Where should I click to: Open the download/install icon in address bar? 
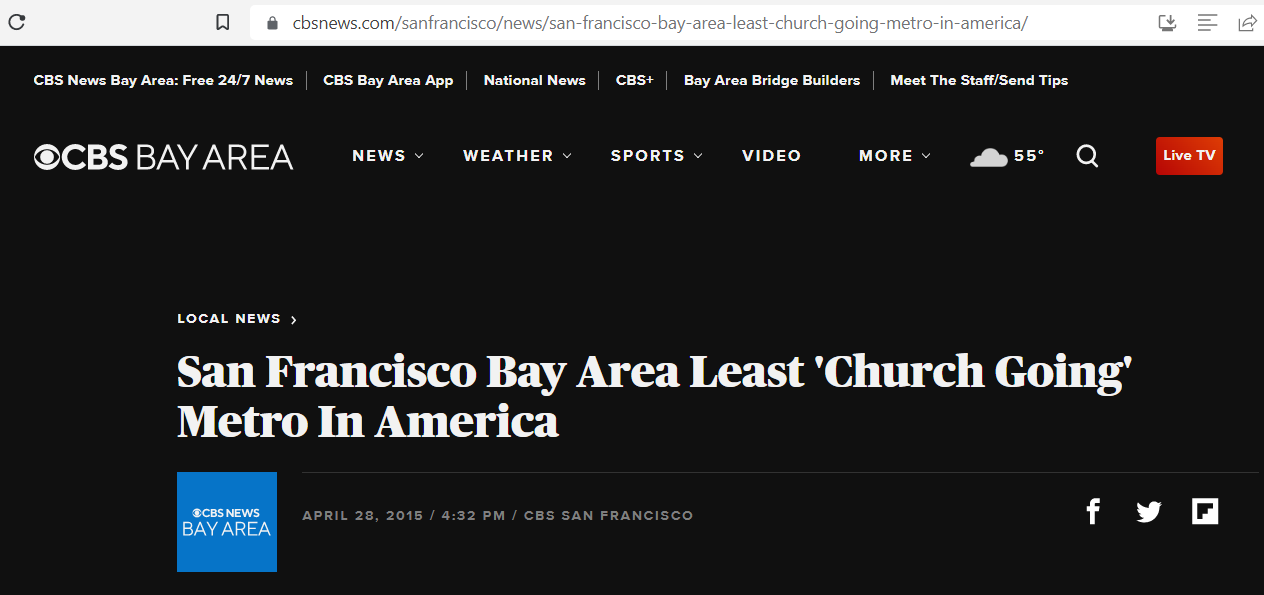[x=1167, y=22]
